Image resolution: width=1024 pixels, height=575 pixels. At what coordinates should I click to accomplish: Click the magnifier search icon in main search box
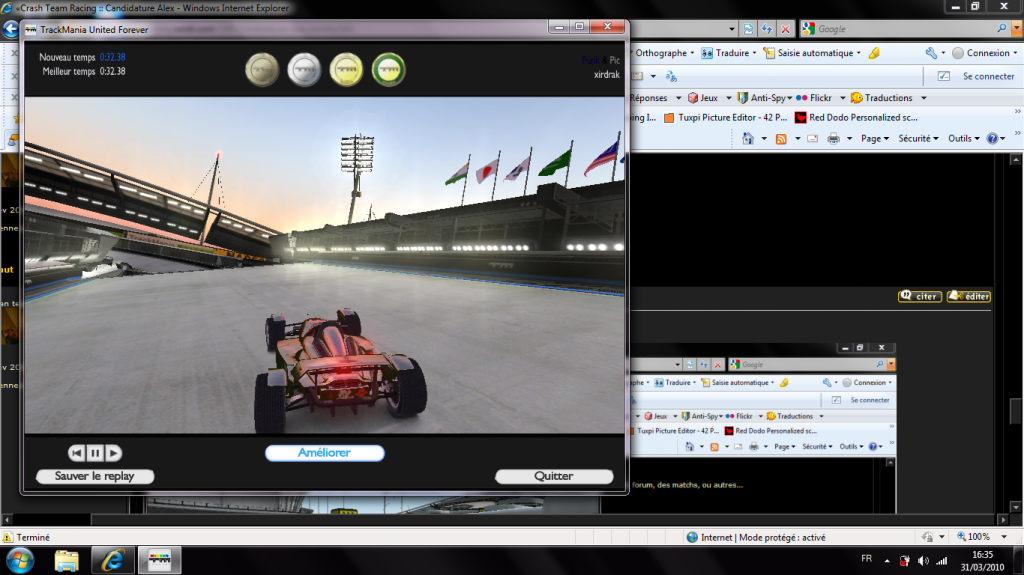click(1001, 28)
